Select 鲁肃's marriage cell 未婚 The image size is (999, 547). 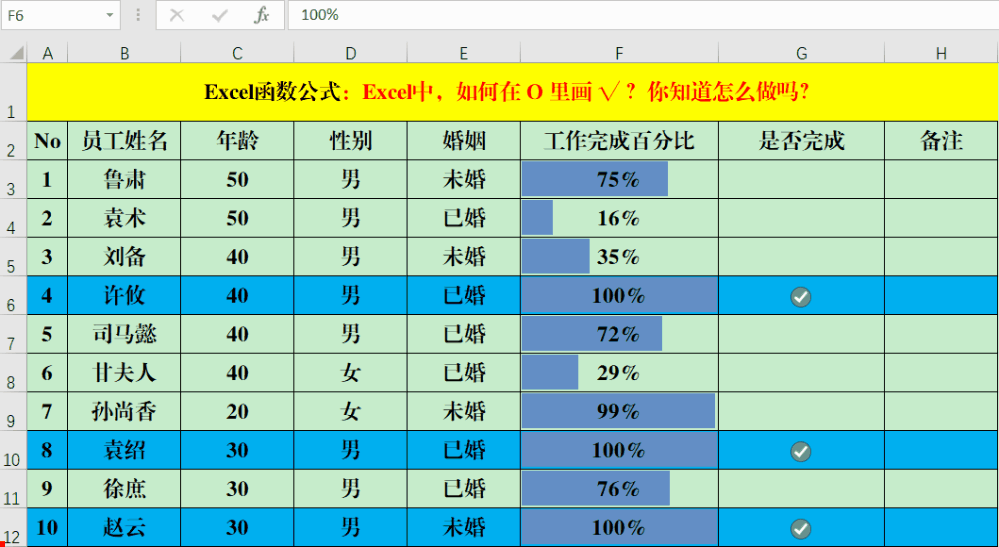[x=464, y=180]
